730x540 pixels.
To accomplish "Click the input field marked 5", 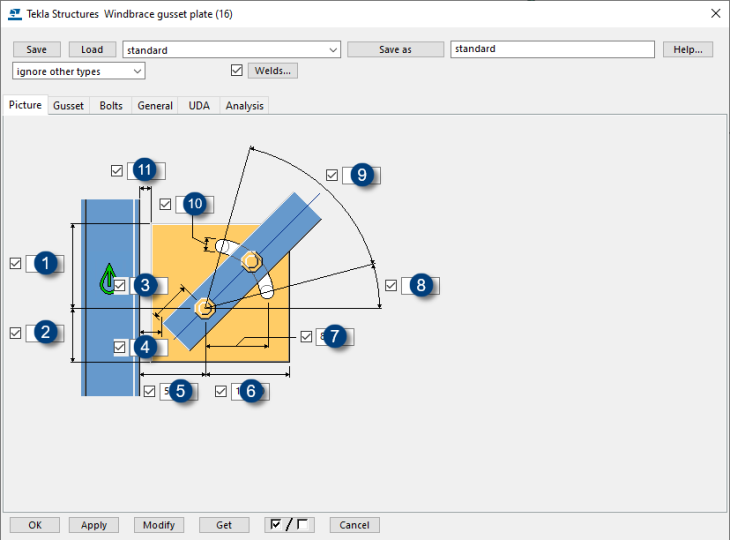I will (x=179, y=392).
